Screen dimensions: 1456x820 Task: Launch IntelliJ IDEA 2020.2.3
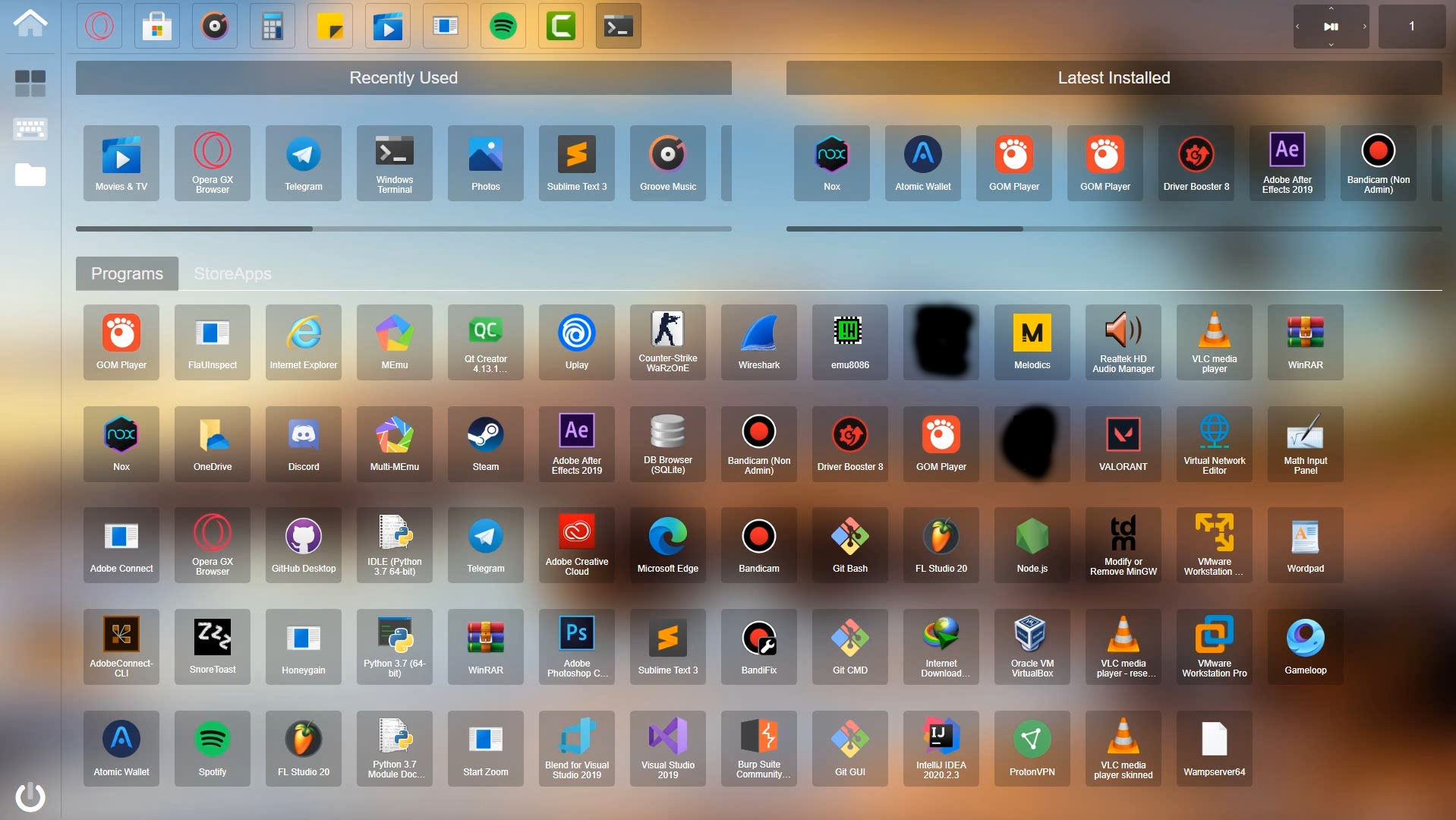pos(941,749)
